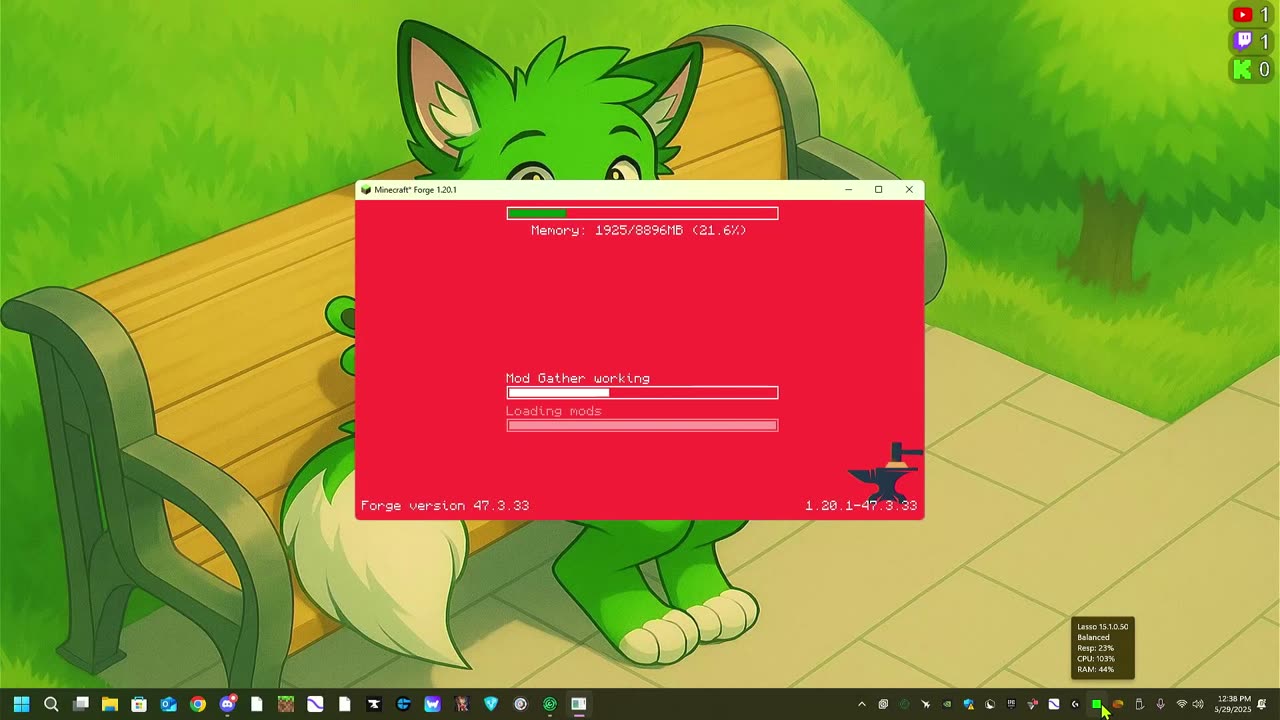1280x720 pixels.
Task: Open Discord with notification badge
Action: (x=228, y=703)
